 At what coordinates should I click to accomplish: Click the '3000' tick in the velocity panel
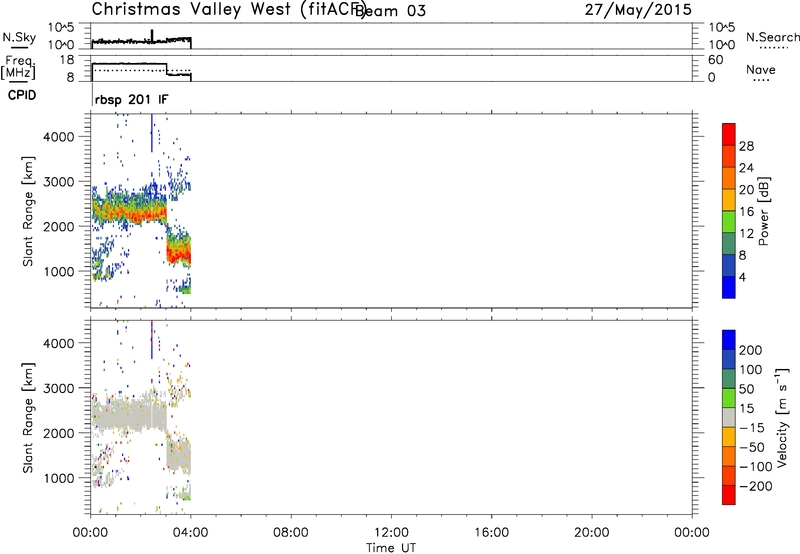59,388
